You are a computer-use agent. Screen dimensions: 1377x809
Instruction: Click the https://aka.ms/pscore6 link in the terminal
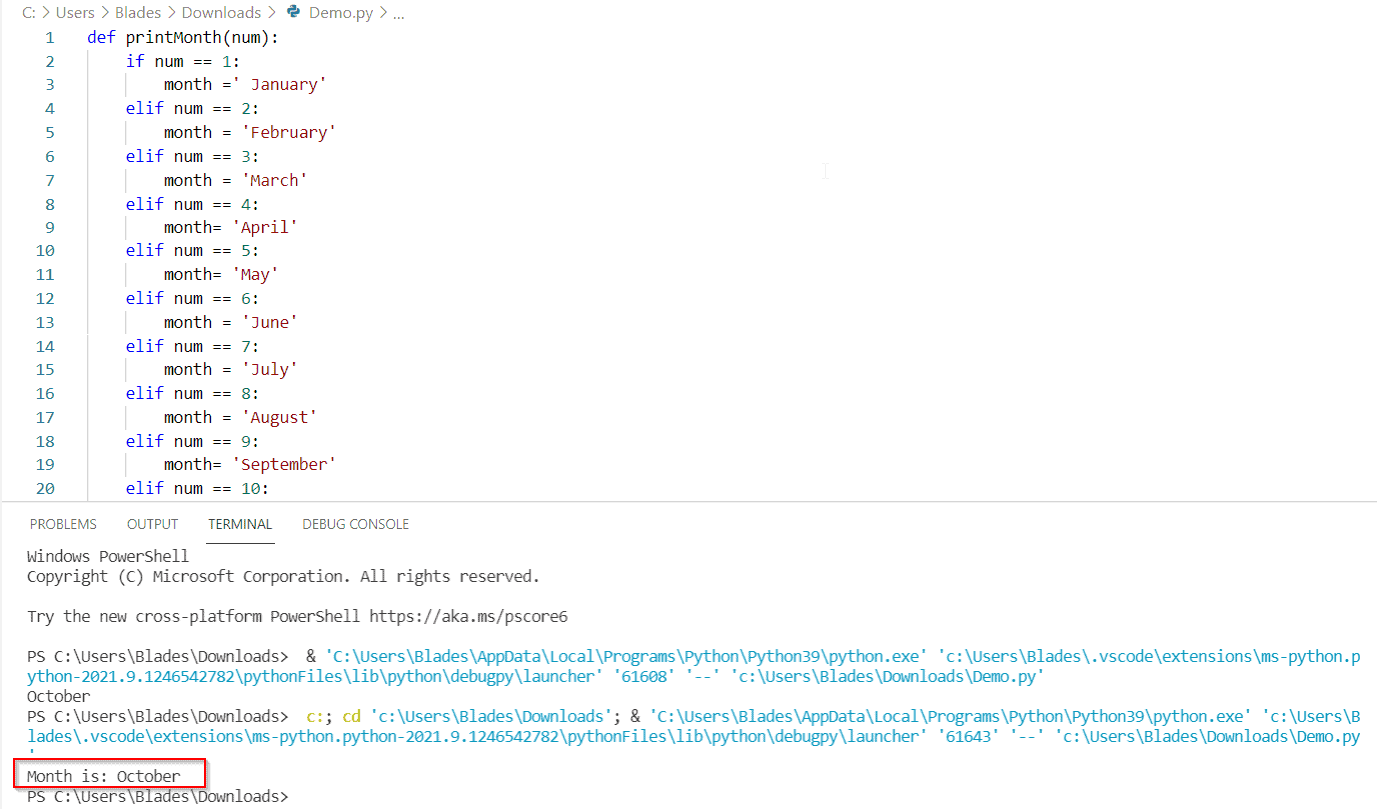click(468, 617)
